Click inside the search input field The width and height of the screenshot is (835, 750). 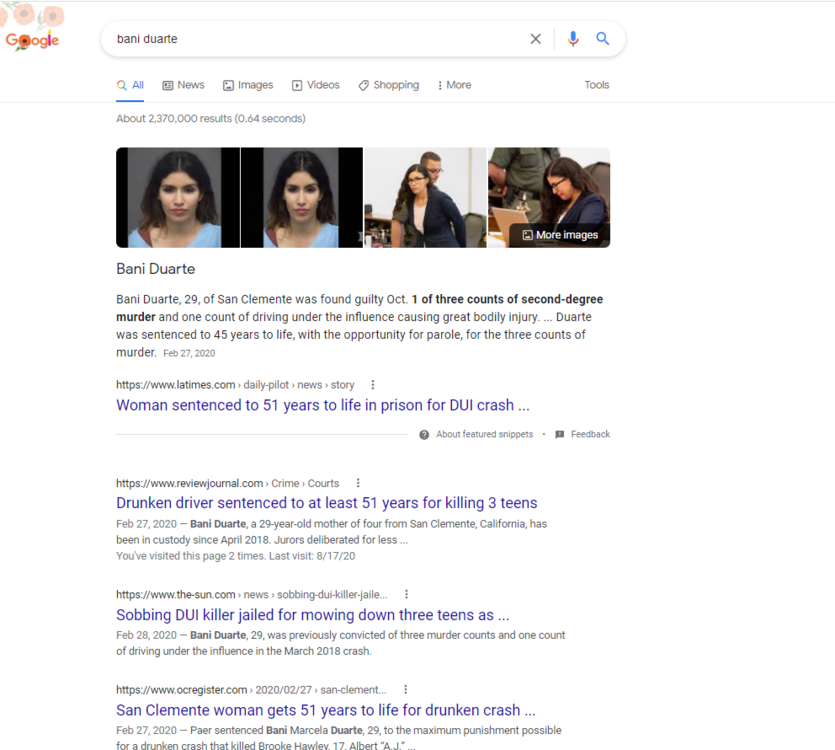pos(310,39)
